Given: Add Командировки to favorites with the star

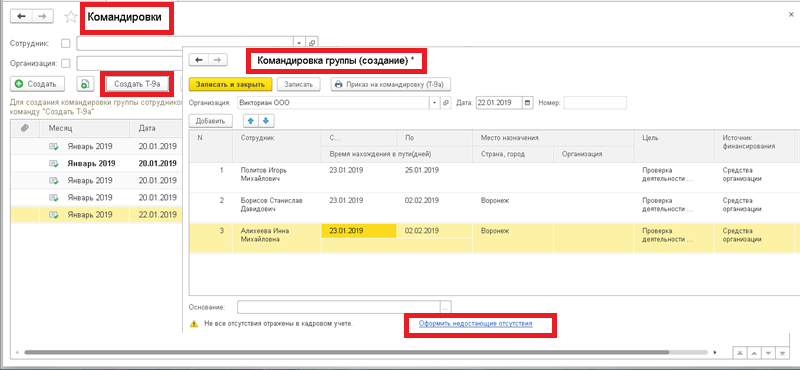Looking at the screenshot, I should pyautogui.click(x=71, y=17).
